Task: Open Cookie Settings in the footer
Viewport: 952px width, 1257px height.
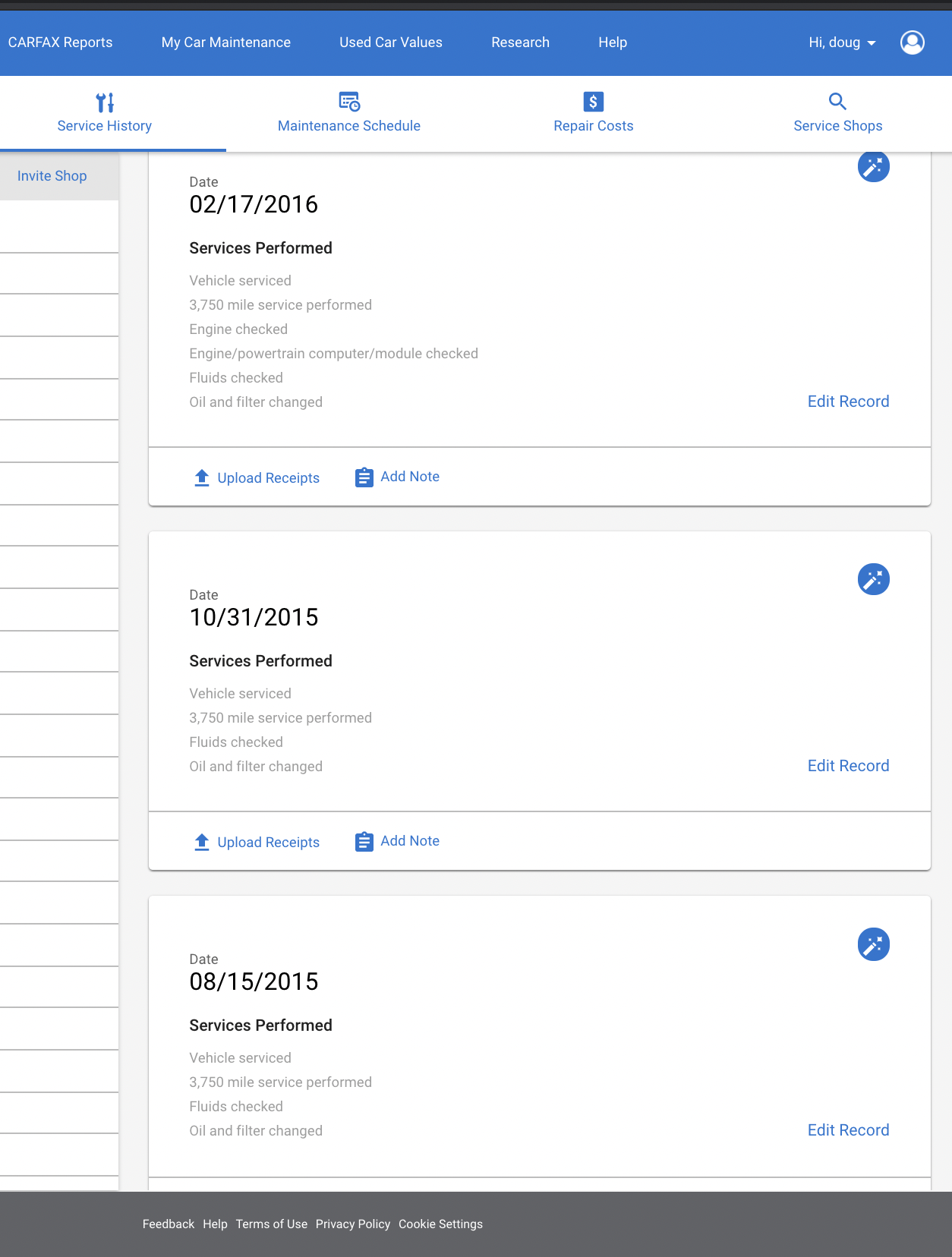Action: tap(440, 1224)
